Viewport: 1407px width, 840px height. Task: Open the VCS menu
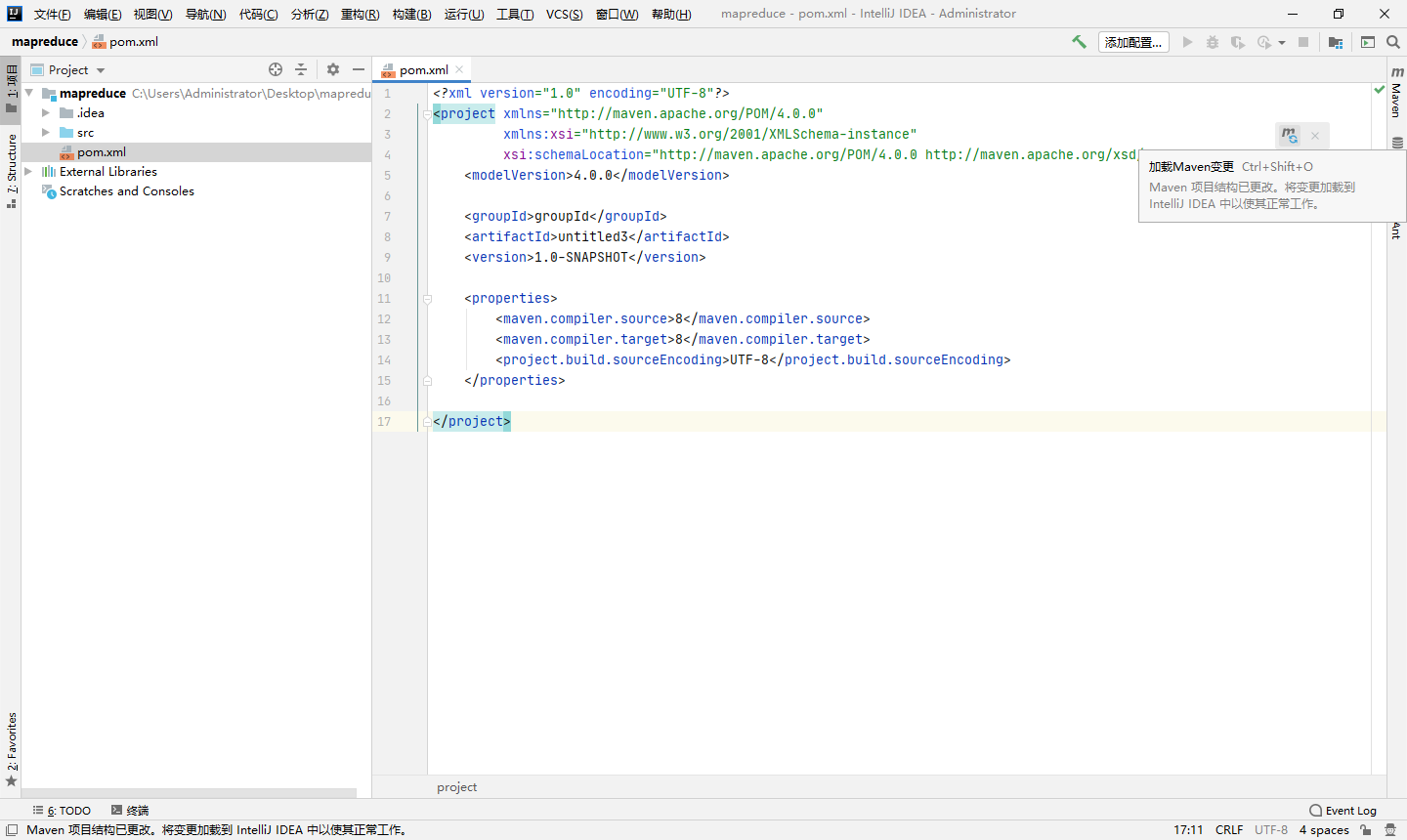(x=564, y=14)
